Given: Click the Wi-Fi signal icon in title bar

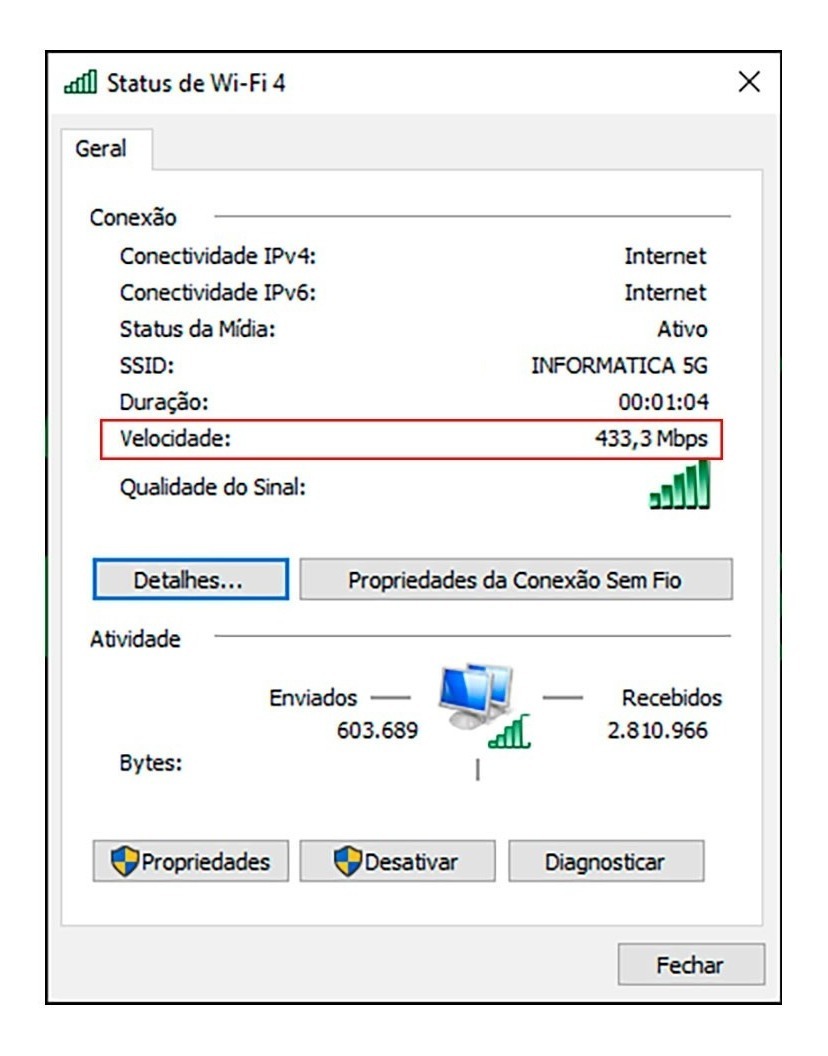Looking at the screenshot, I should 80,82.
